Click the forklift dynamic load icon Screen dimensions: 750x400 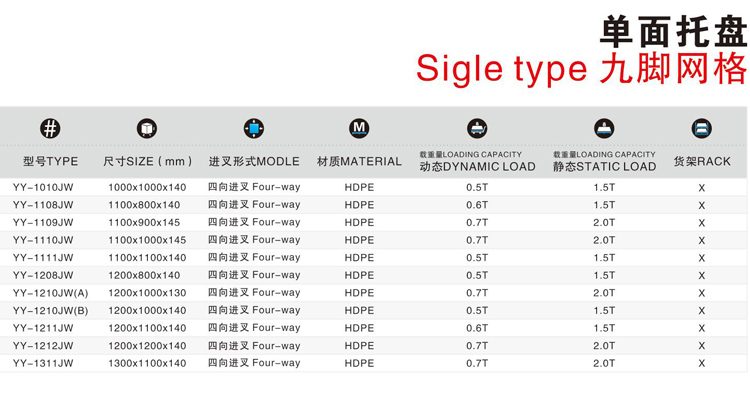[477, 128]
